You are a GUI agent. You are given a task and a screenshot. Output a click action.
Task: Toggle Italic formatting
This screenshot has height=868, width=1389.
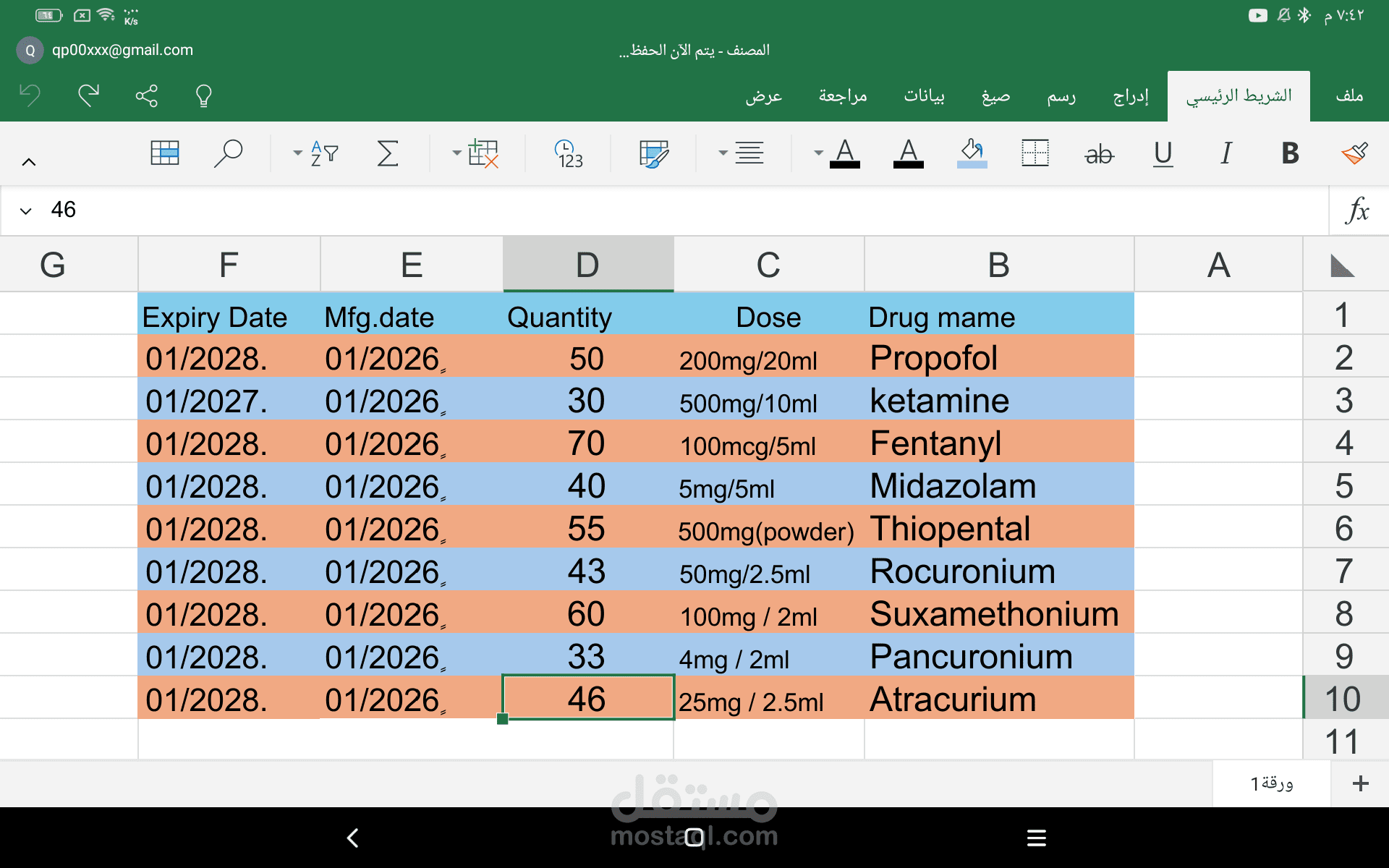(1226, 153)
